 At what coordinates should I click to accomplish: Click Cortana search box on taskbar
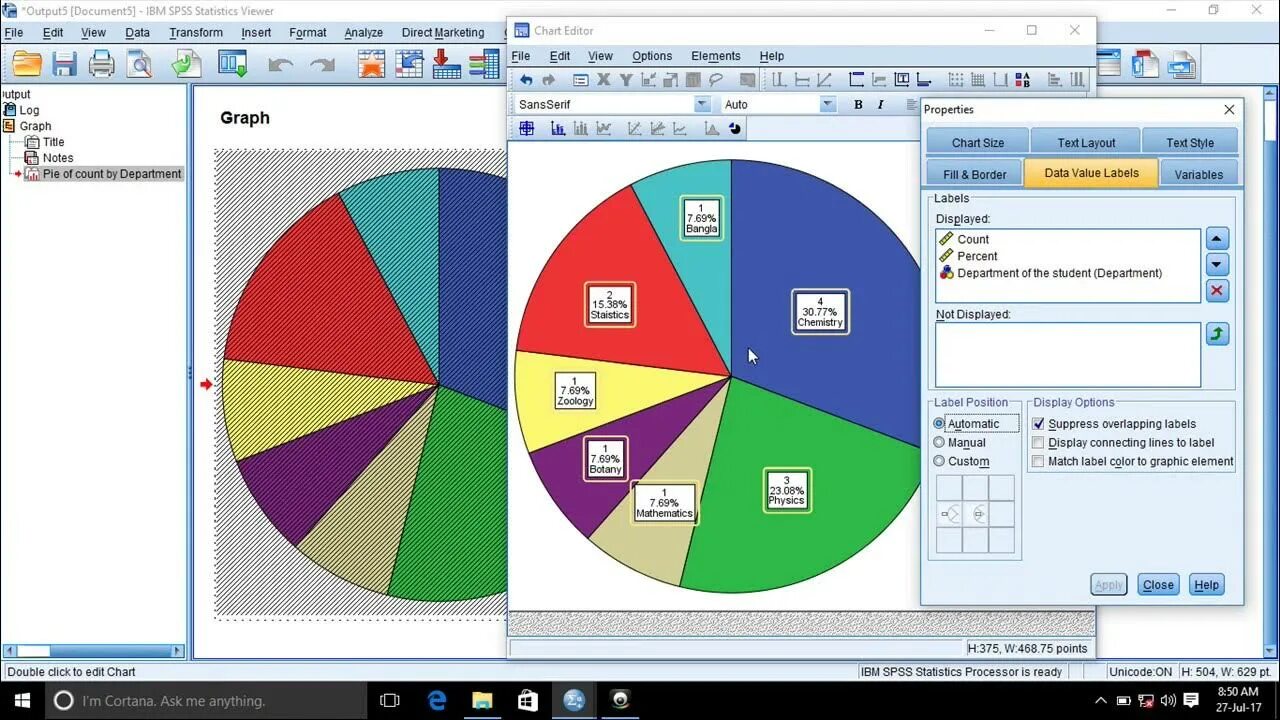(x=208, y=700)
